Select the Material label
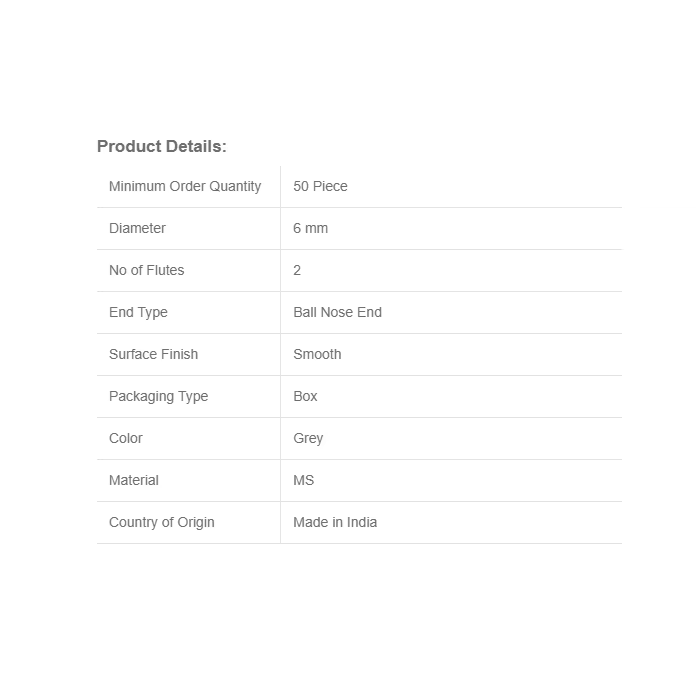This screenshot has height=700, width=700. point(134,480)
